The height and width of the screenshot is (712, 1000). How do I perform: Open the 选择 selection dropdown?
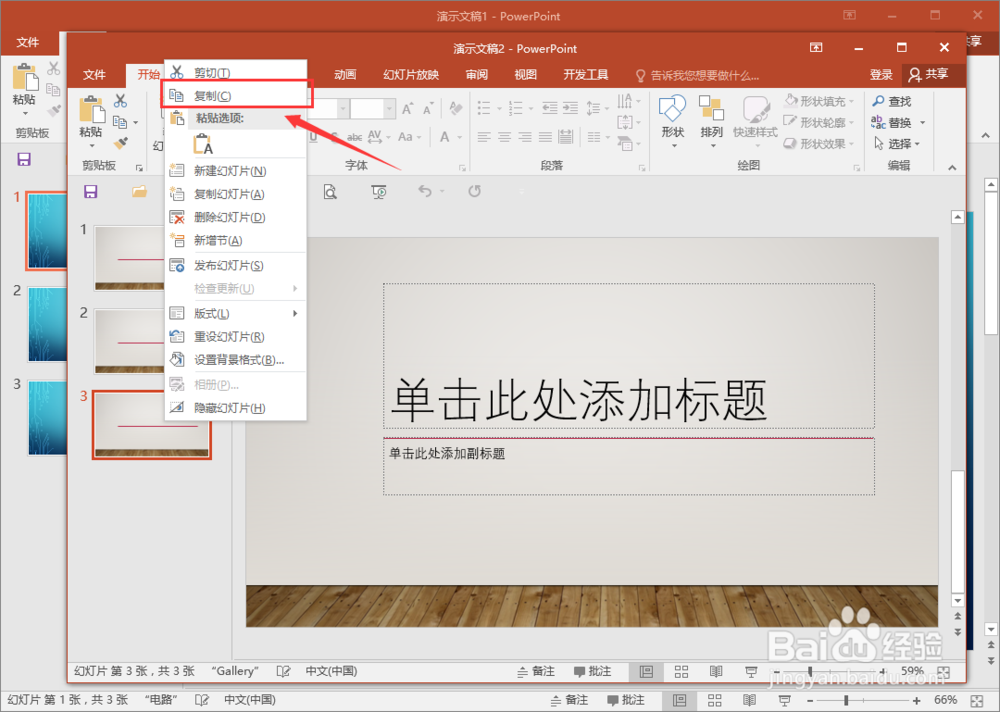pos(896,144)
